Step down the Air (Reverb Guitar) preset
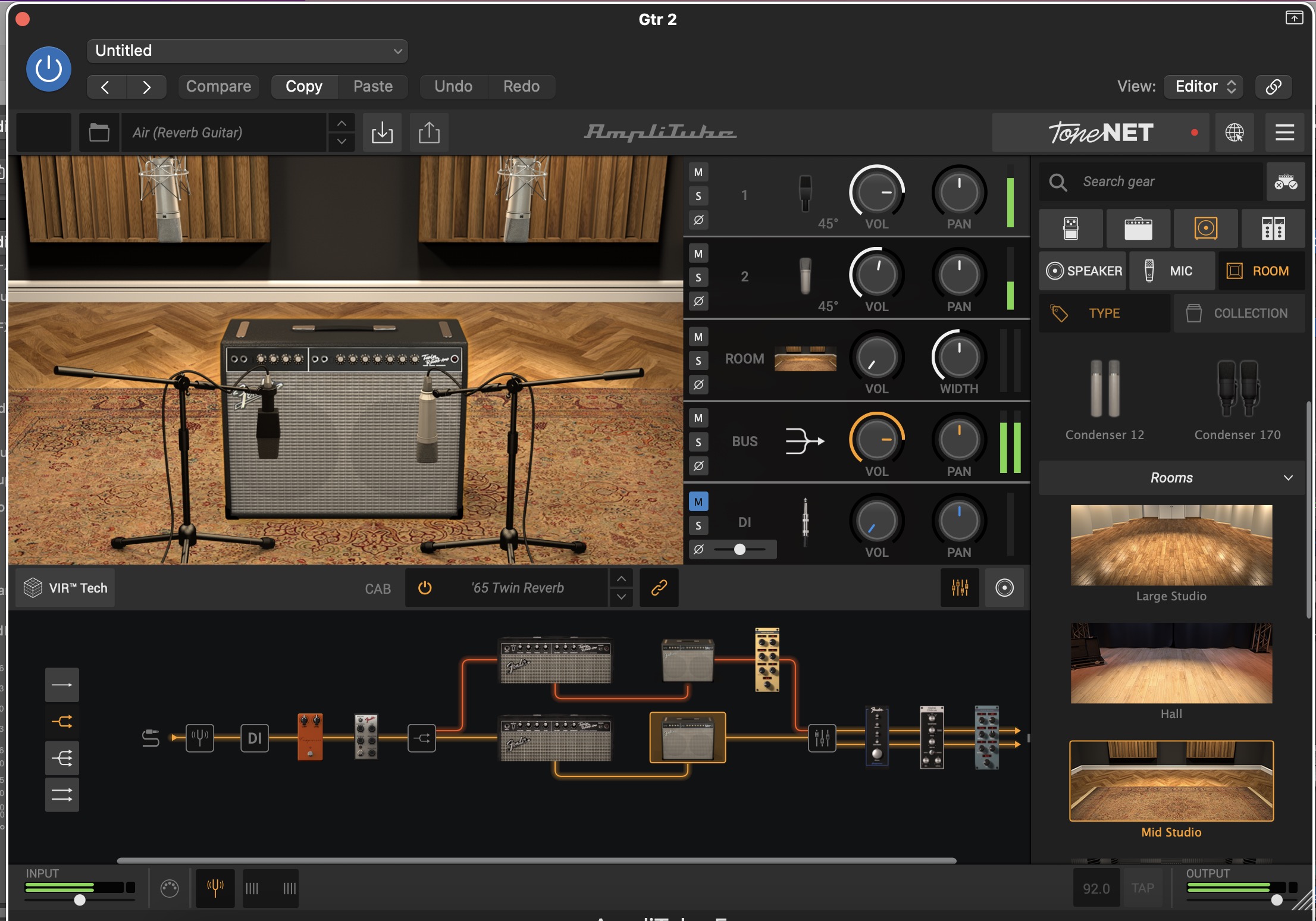The image size is (1316, 921). tap(341, 142)
